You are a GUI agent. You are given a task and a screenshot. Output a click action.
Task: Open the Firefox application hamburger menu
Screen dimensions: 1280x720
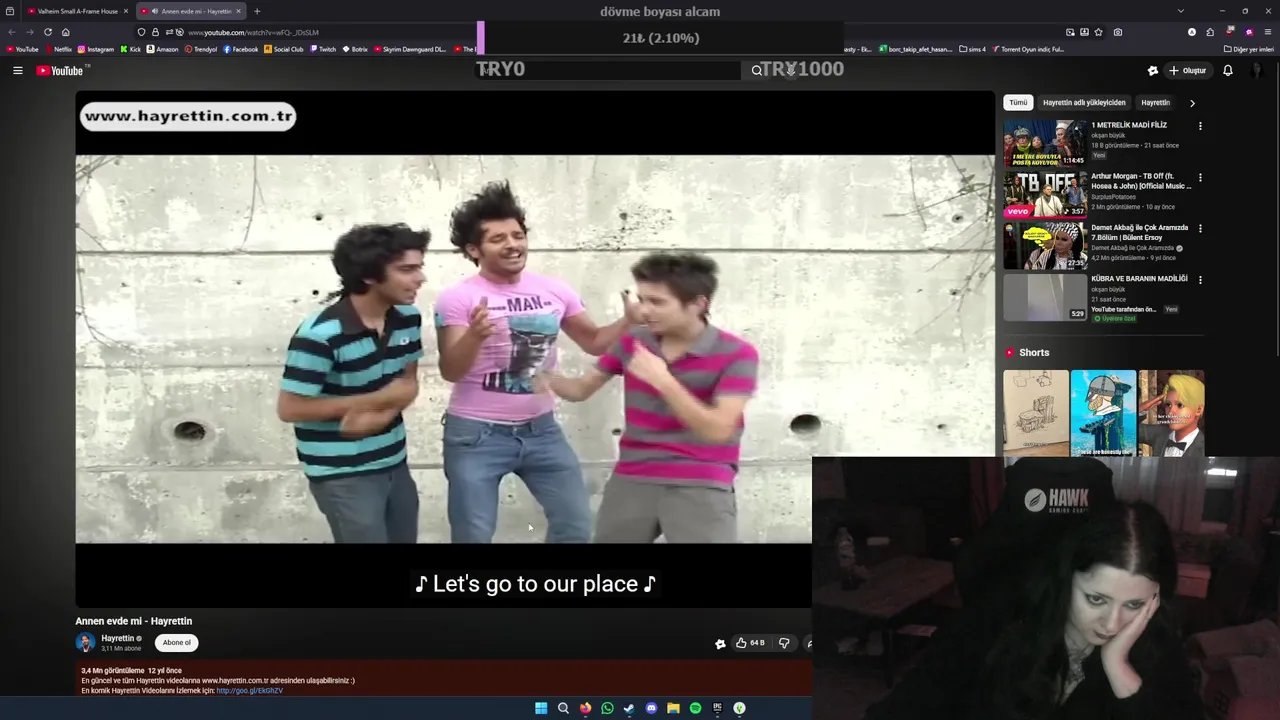tap(1268, 32)
